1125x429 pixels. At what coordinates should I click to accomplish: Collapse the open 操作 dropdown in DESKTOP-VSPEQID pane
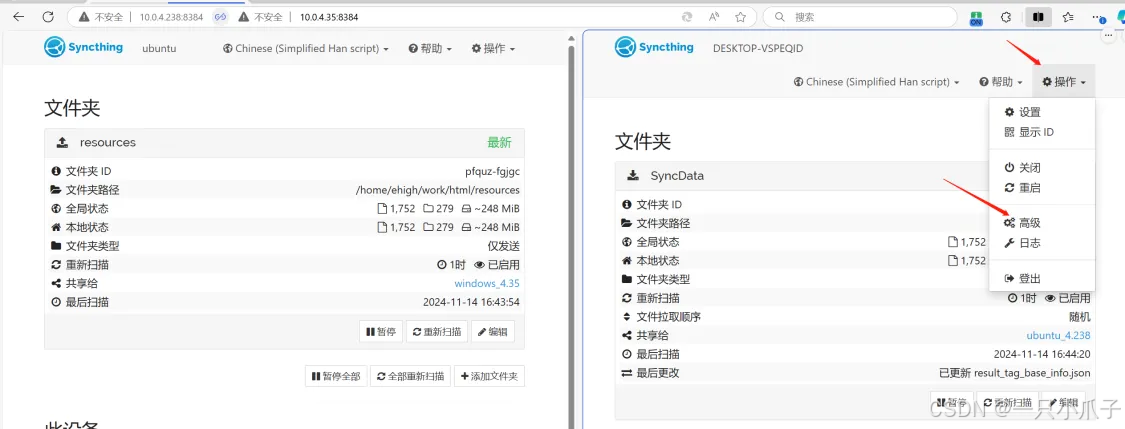click(1064, 82)
